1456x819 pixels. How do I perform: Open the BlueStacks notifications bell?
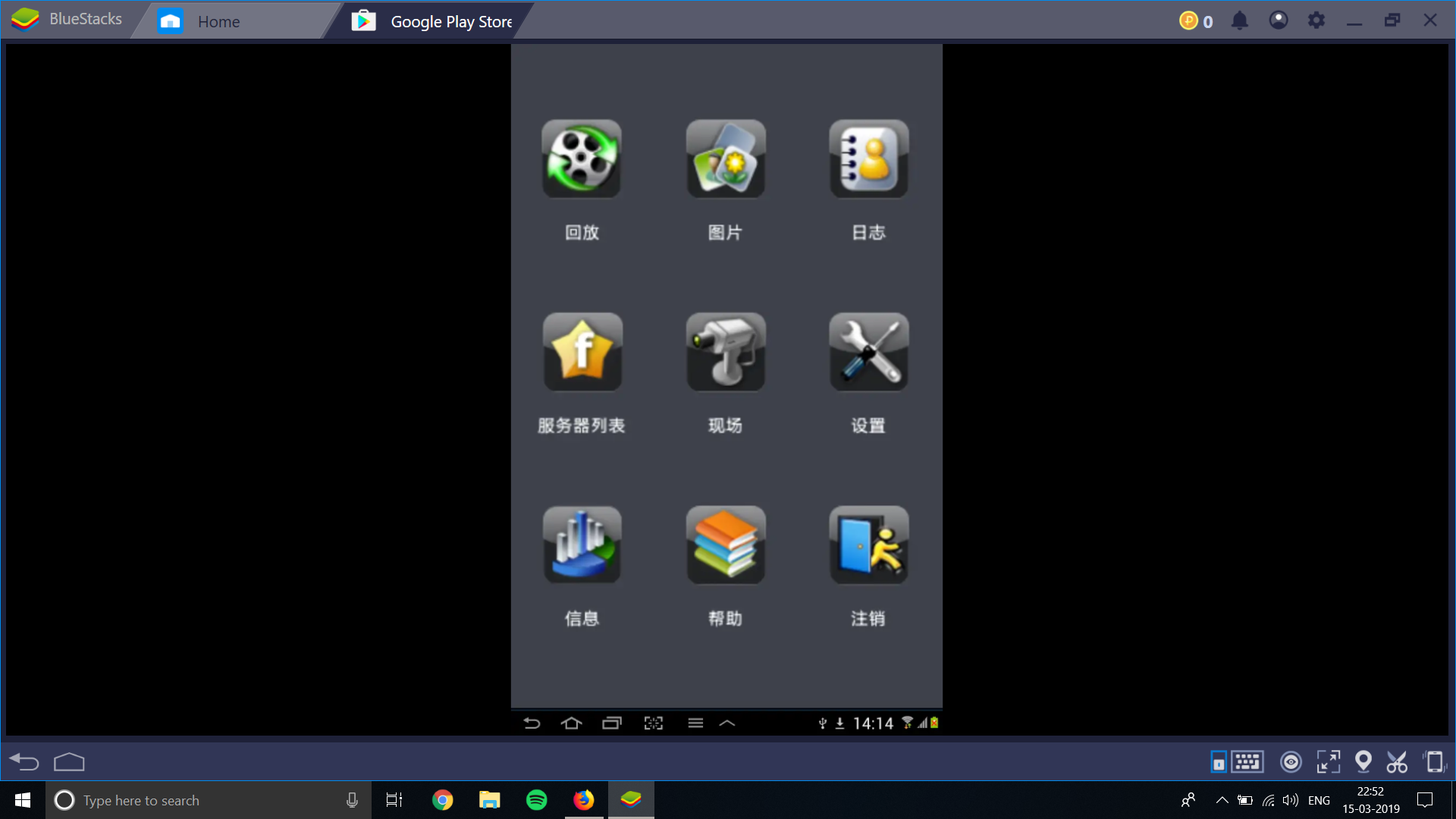[1240, 20]
